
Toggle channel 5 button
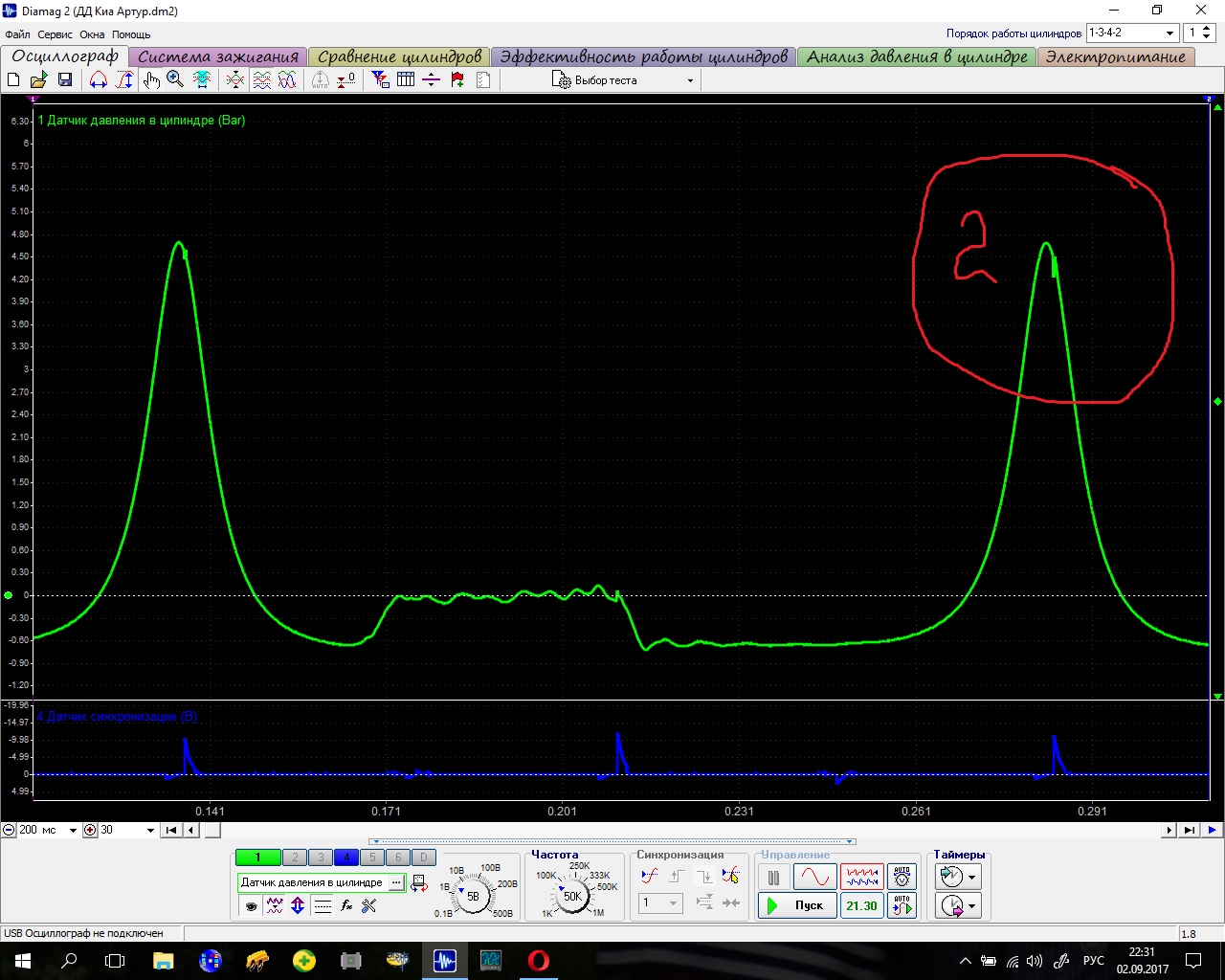coord(372,857)
